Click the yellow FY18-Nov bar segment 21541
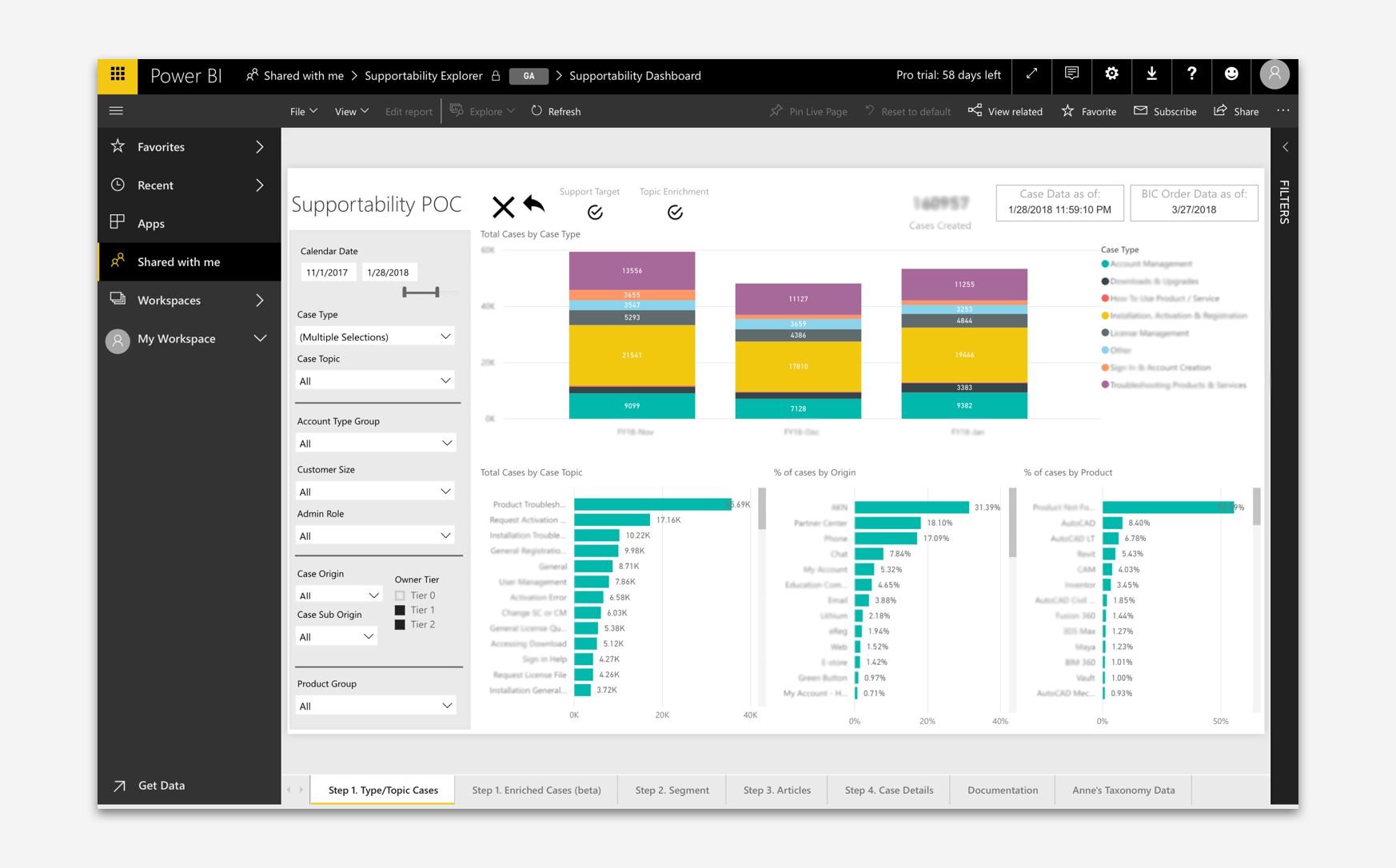The image size is (1396, 868). 632,355
